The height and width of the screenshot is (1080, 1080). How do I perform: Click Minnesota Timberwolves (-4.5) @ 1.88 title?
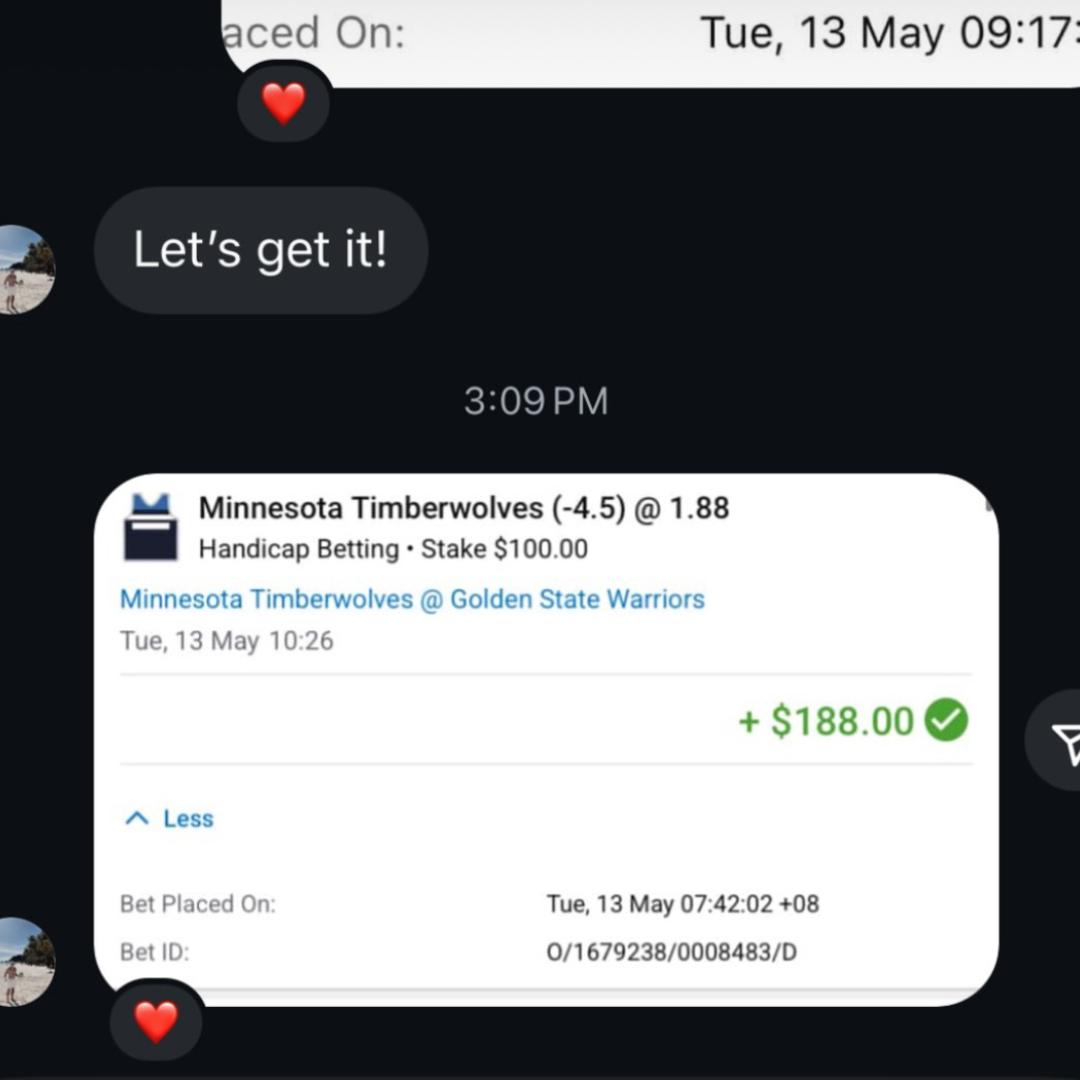click(x=464, y=508)
